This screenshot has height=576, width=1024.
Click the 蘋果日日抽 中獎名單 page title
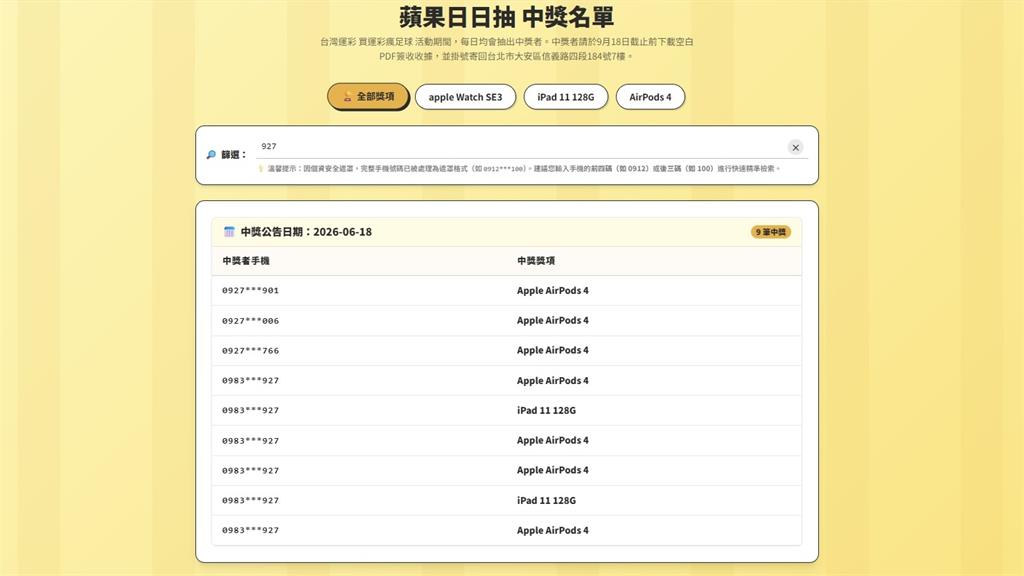507,17
